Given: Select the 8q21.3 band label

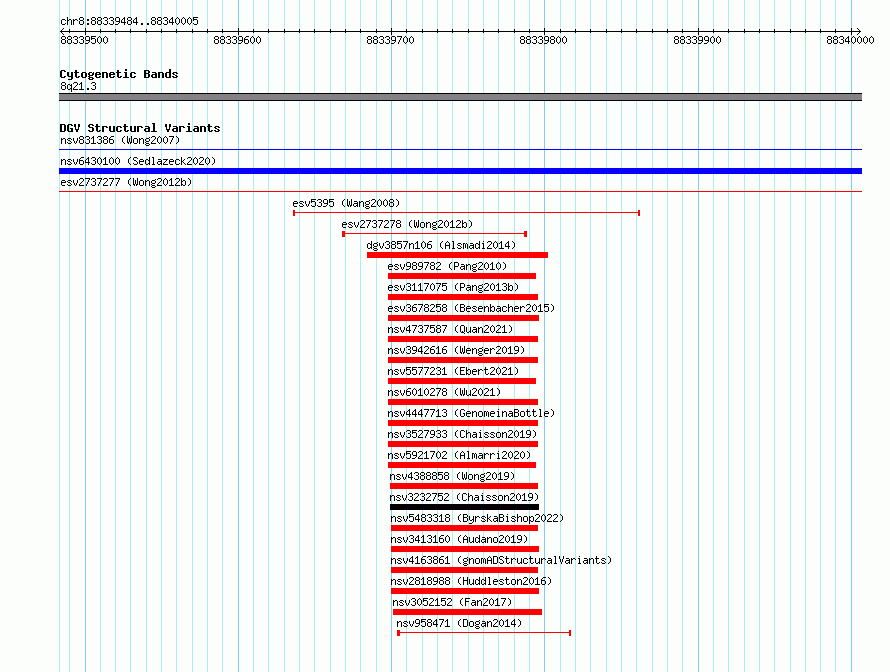Looking at the screenshot, I should tap(78, 86).
